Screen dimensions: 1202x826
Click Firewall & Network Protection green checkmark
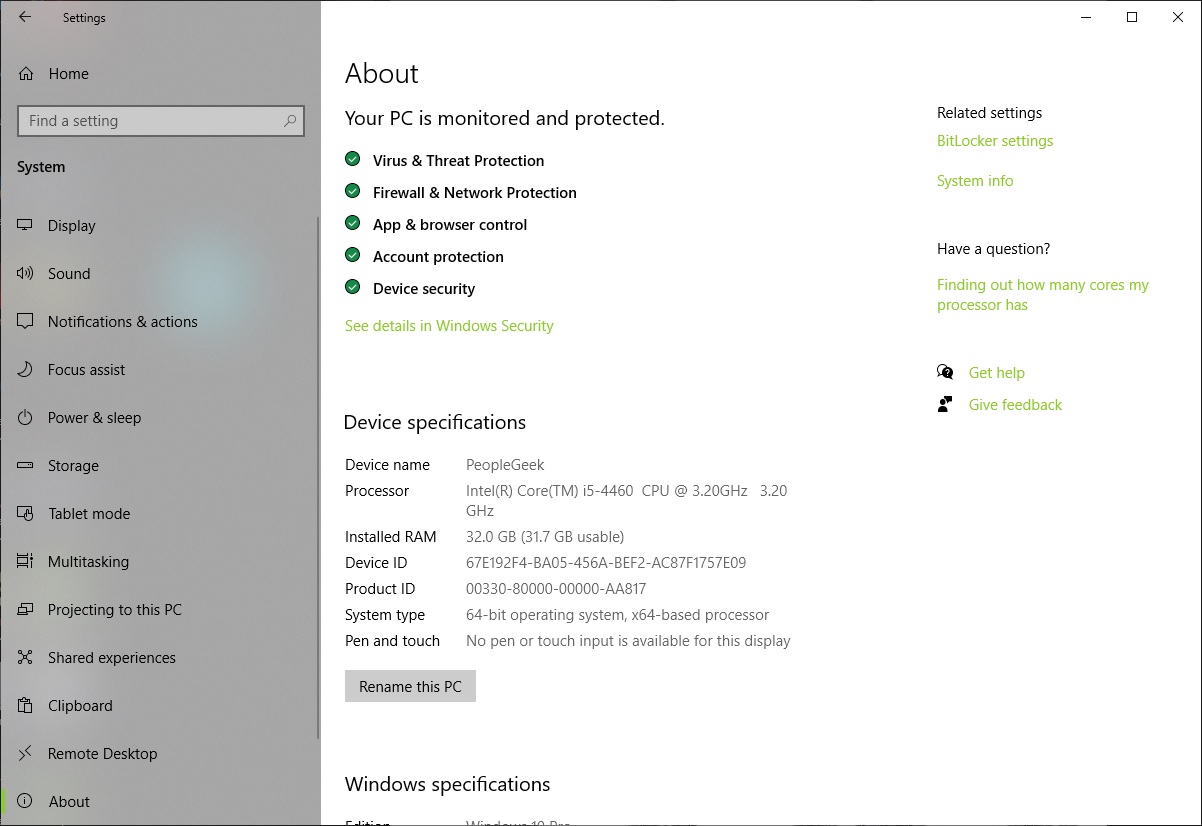click(352, 191)
